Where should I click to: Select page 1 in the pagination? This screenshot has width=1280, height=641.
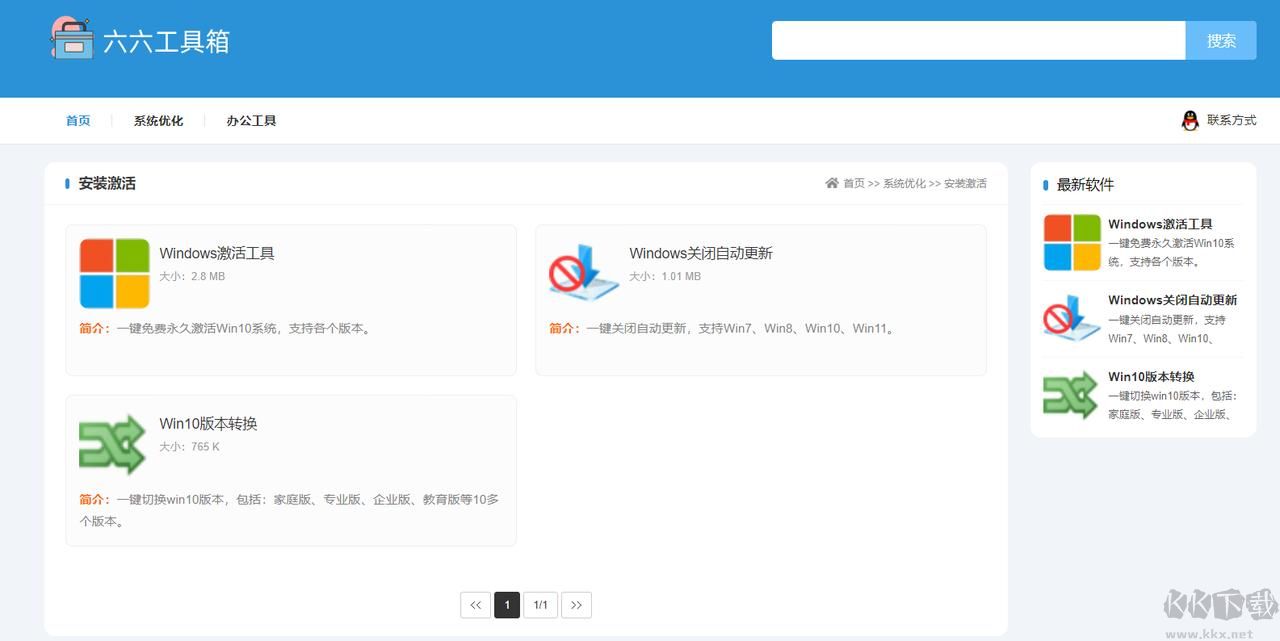[507, 604]
